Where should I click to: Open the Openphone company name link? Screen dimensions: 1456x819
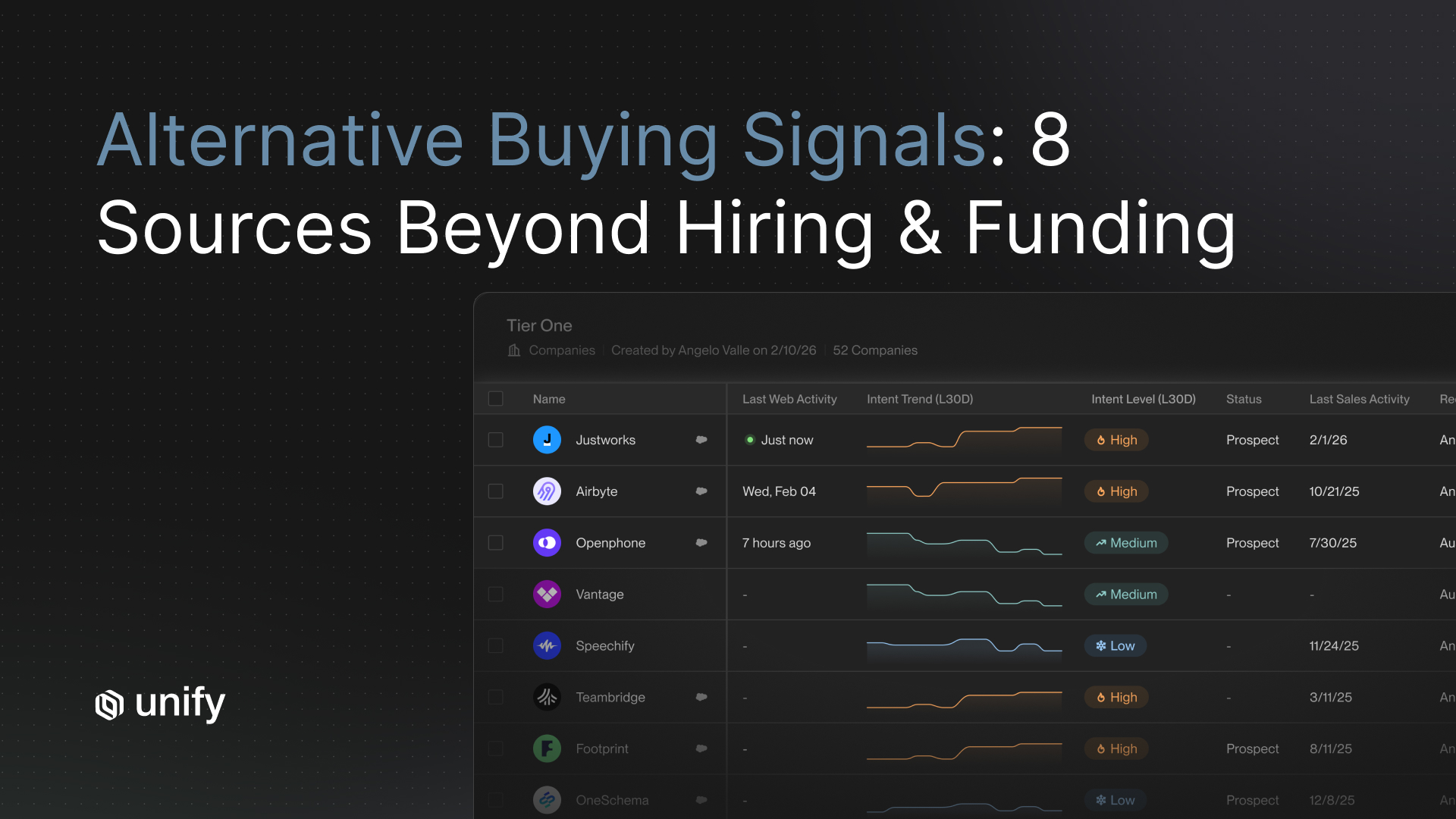(x=610, y=543)
